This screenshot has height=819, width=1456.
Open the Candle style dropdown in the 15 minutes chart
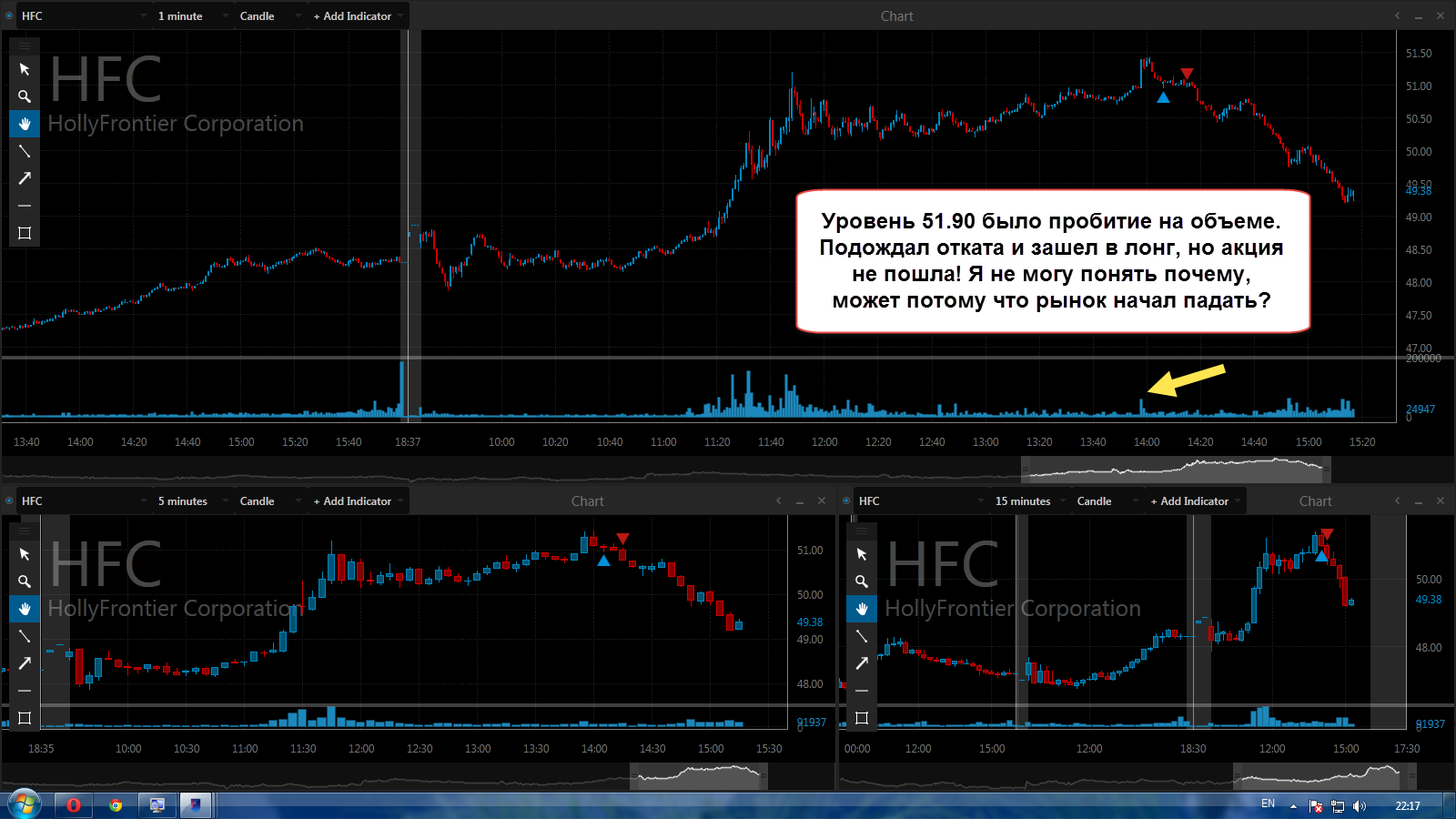pos(1107,500)
